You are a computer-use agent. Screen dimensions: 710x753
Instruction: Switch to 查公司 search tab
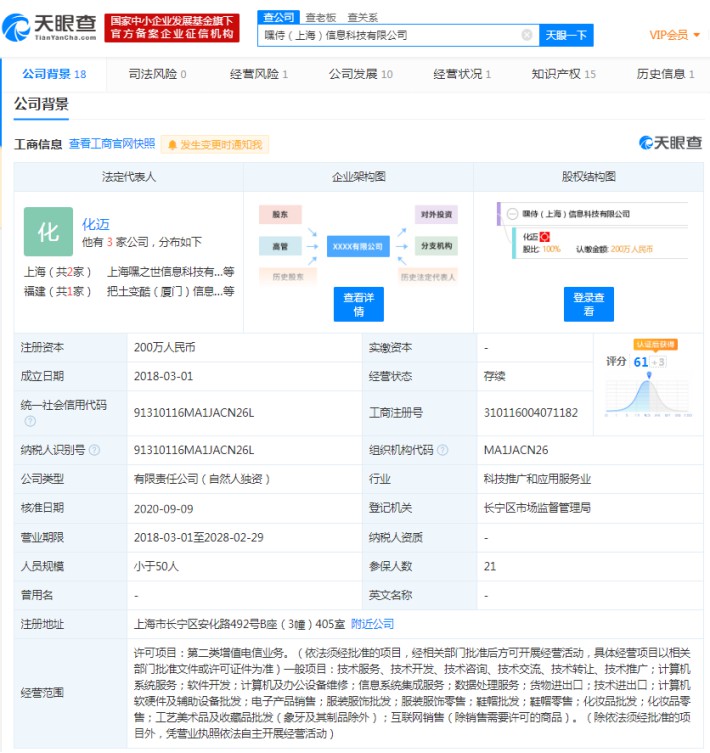coord(279,17)
